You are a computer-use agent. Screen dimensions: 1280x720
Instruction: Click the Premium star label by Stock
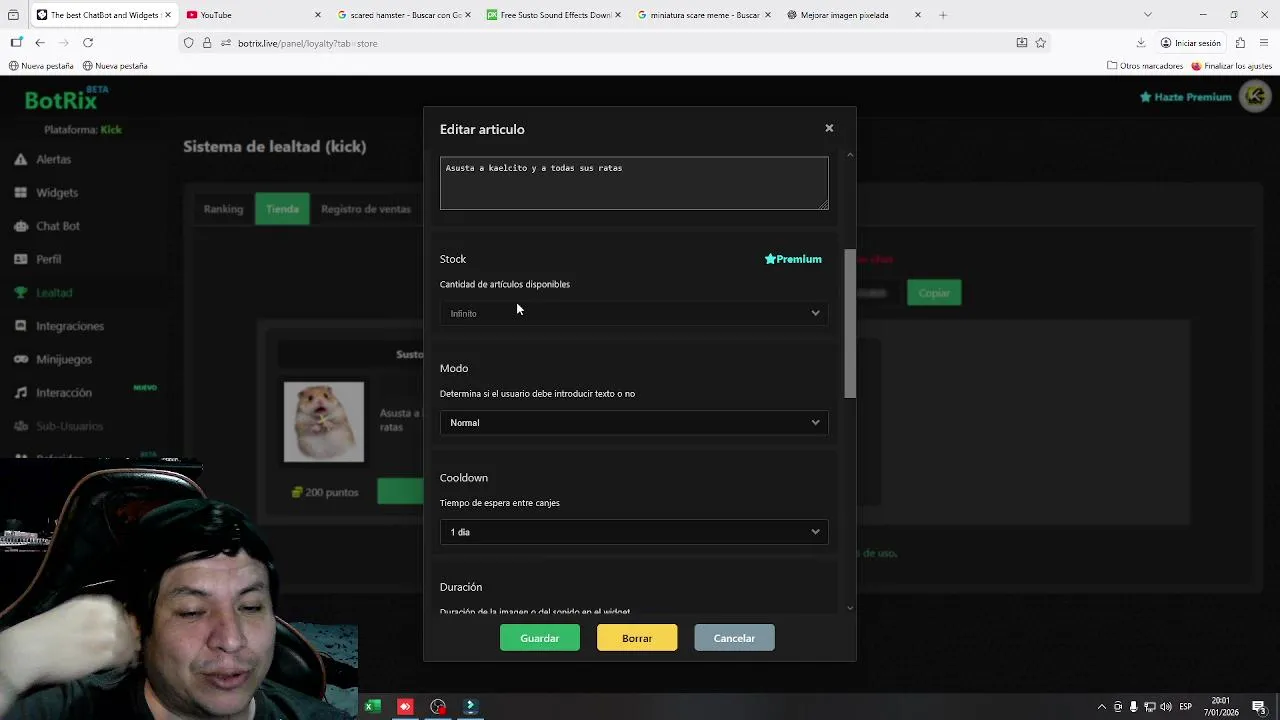tap(793, 259)
